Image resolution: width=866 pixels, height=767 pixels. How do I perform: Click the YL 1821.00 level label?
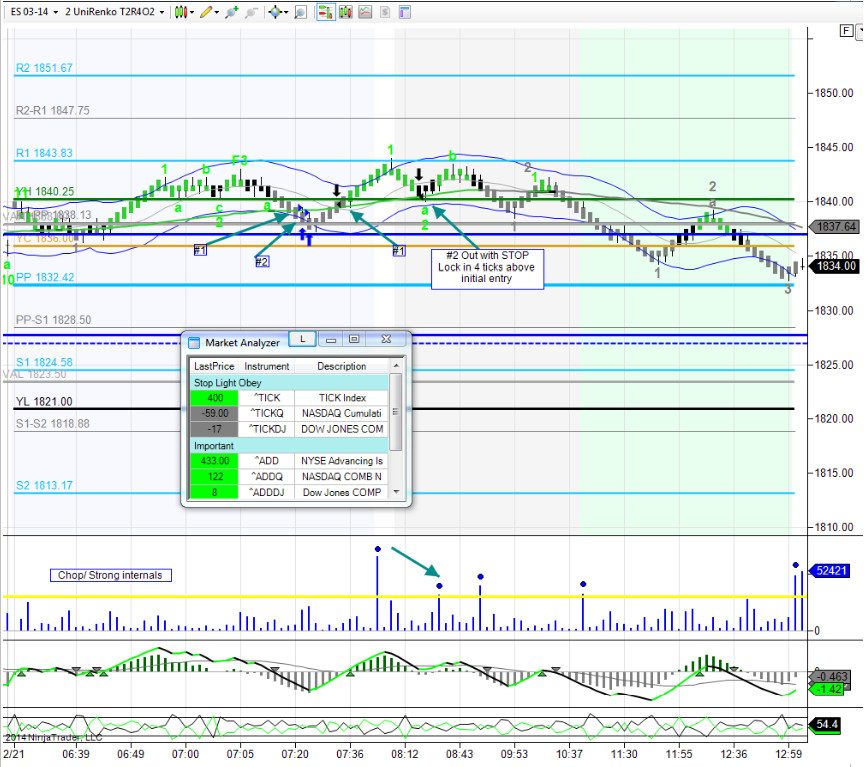coord(44,401)
